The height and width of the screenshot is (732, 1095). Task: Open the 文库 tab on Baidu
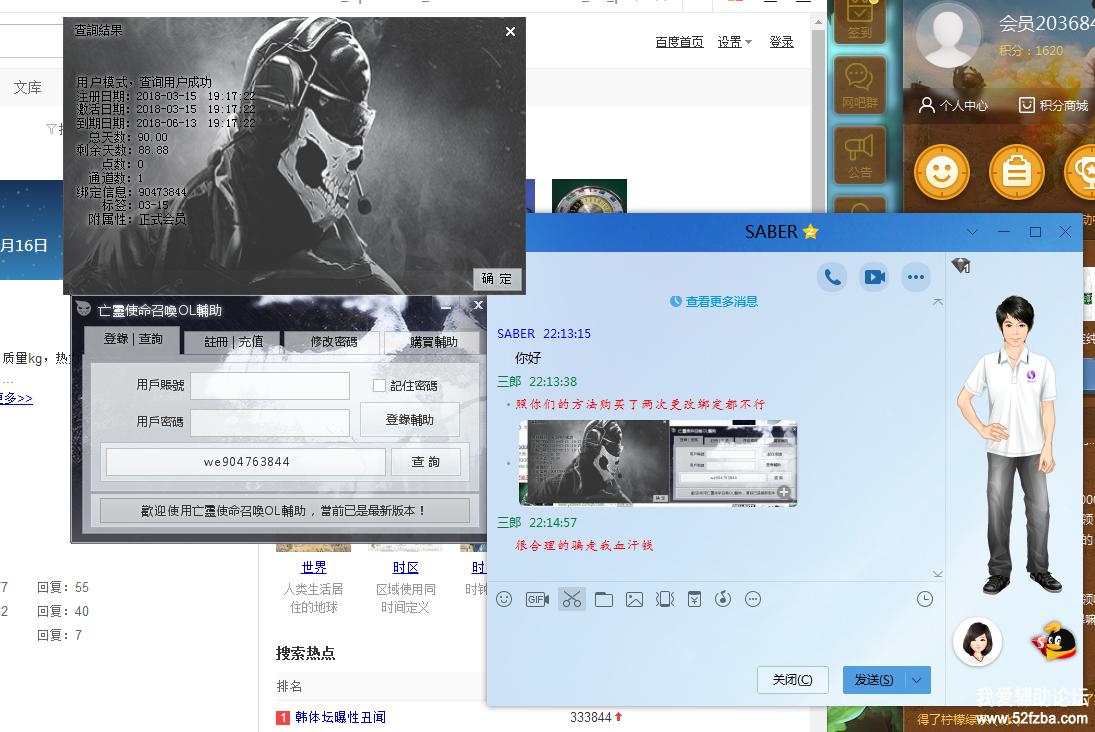[27, 88]
